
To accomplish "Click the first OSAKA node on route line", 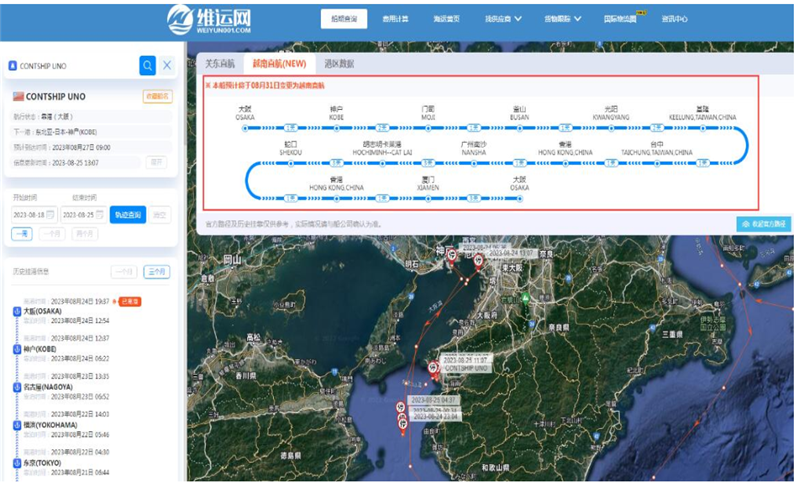I will click(245, 129).
